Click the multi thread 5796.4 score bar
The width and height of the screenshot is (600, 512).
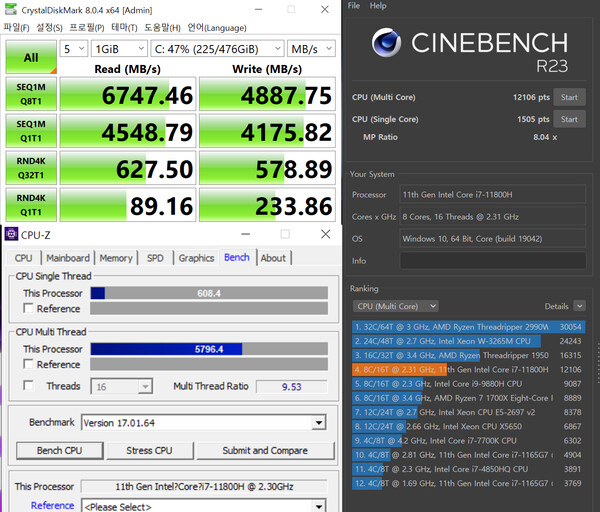pos(209,349)
